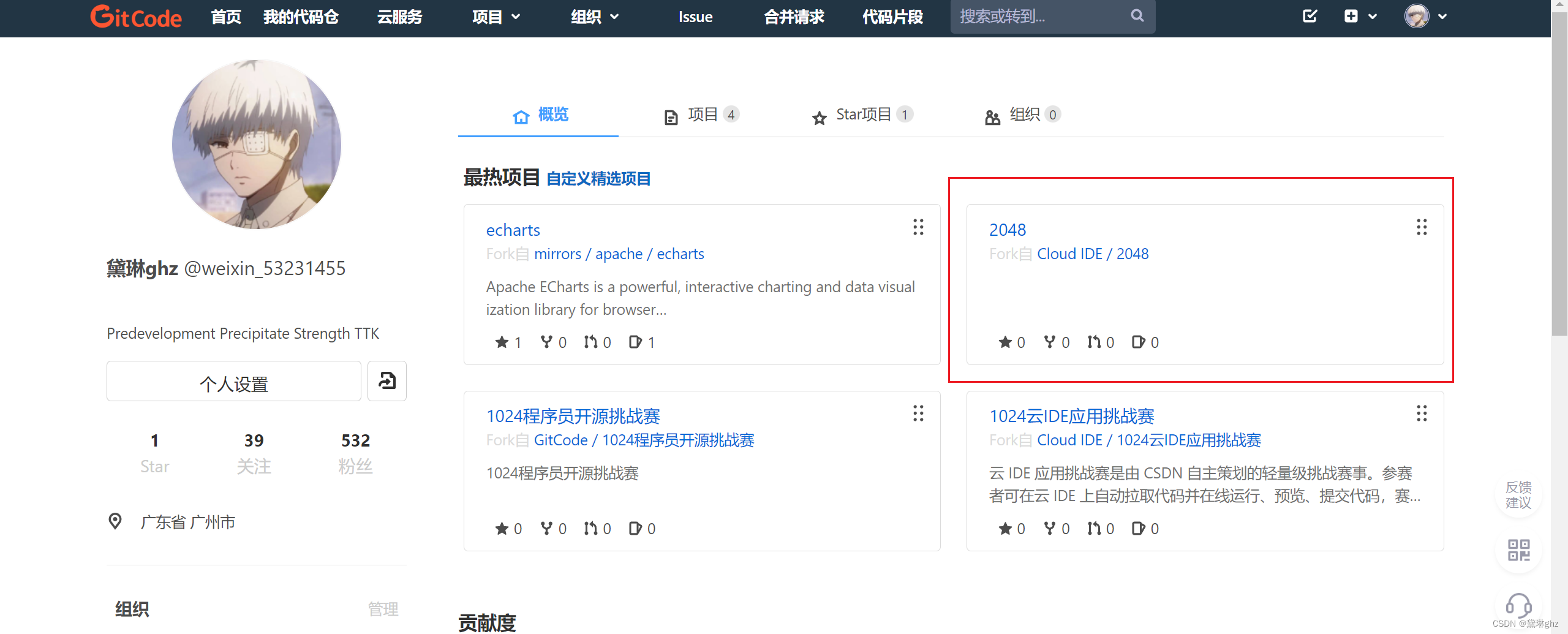Open 代码片段 in the top navigation

tap(892, 17)
